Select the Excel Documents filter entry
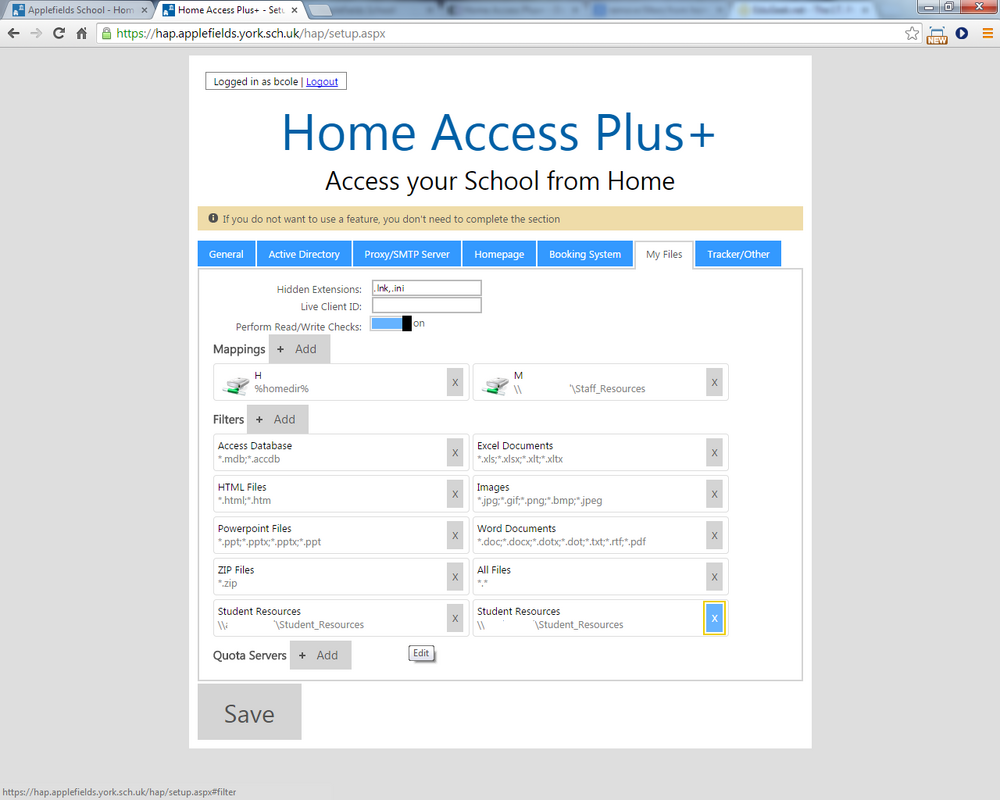1000x800 pixels. click(600, 452)
